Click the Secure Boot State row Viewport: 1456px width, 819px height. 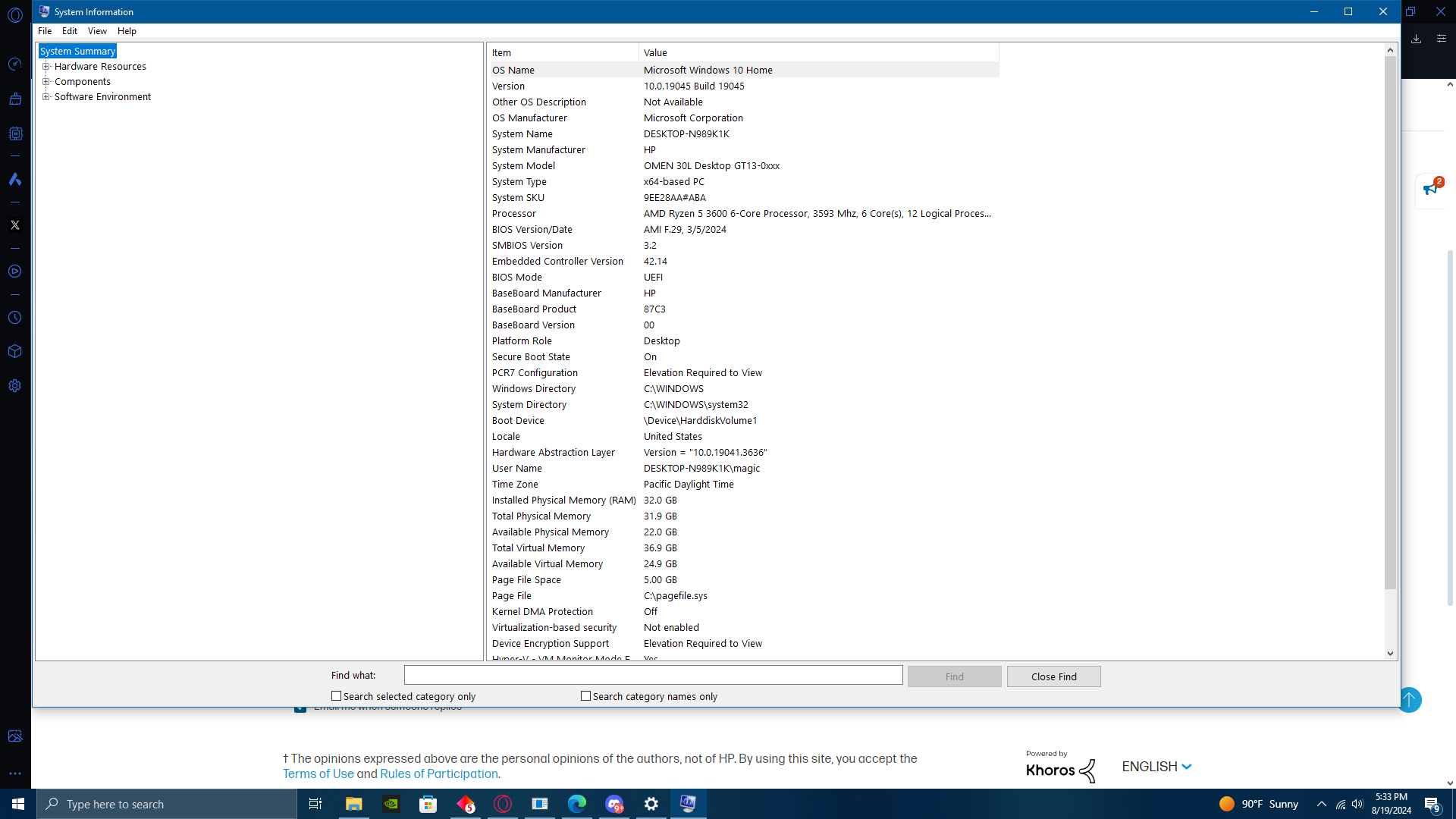pyautogui.click(x=743, y=357)
